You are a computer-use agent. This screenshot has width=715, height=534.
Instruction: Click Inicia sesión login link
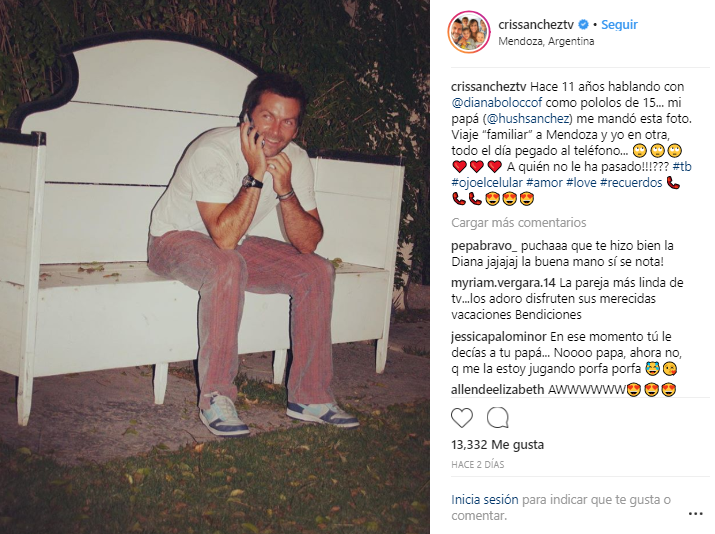click(485, 500)
